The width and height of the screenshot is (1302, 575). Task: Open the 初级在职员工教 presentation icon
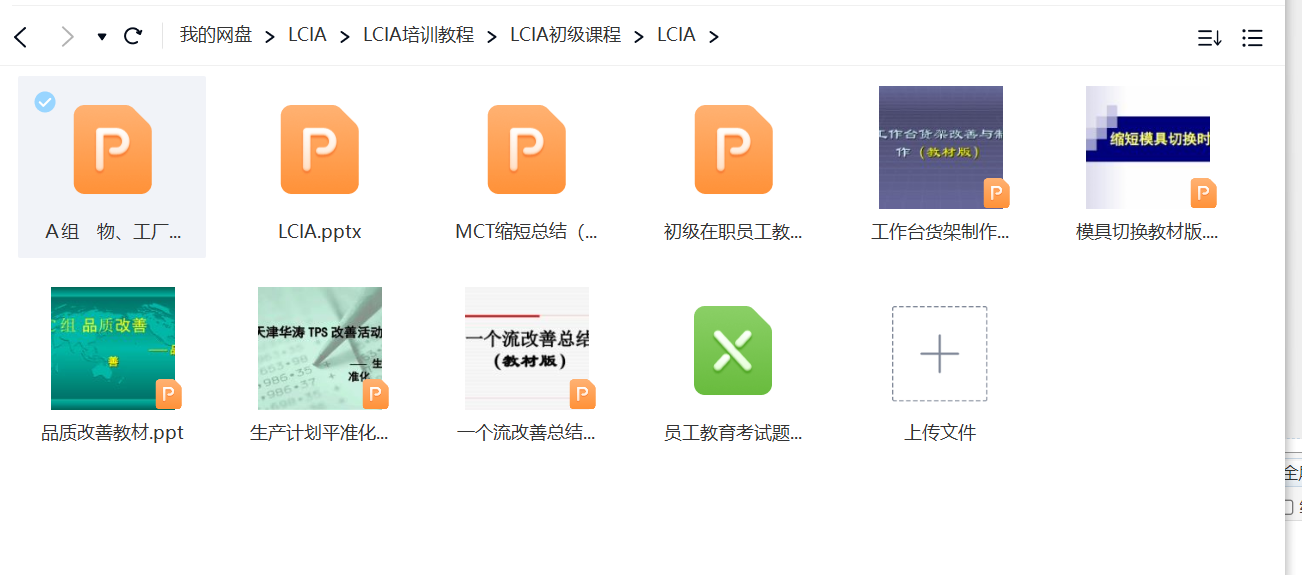click(x=733, y=149)
